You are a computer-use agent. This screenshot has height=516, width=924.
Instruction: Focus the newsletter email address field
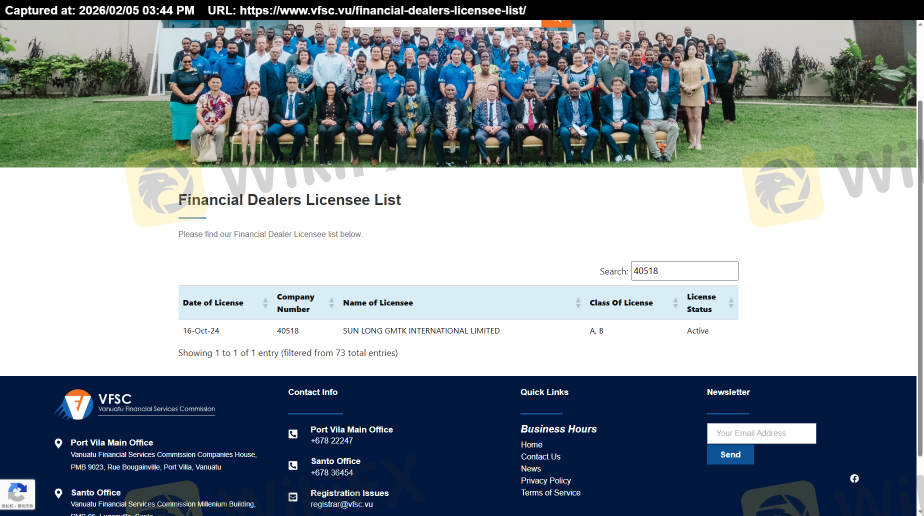[761, 433]
